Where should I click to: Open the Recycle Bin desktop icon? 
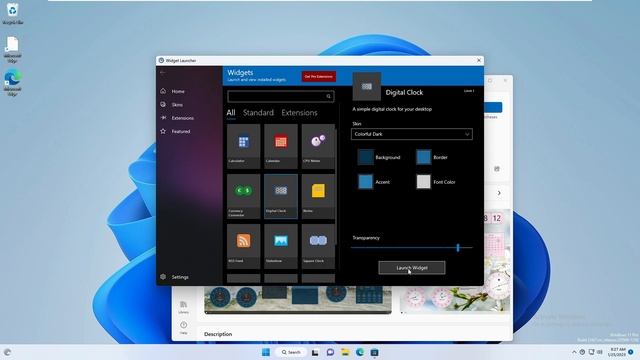[x=13, y=13]
